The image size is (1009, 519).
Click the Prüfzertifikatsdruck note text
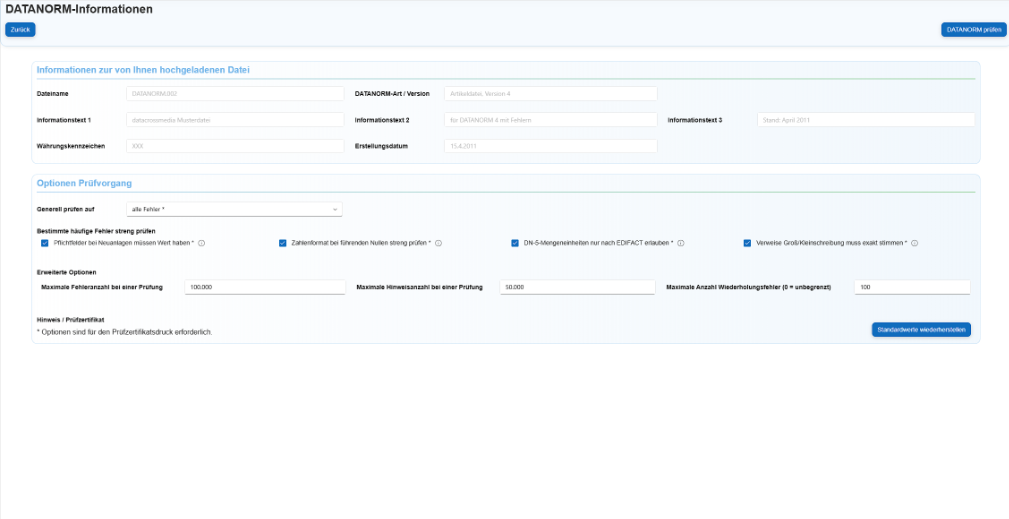coord(124,332)
